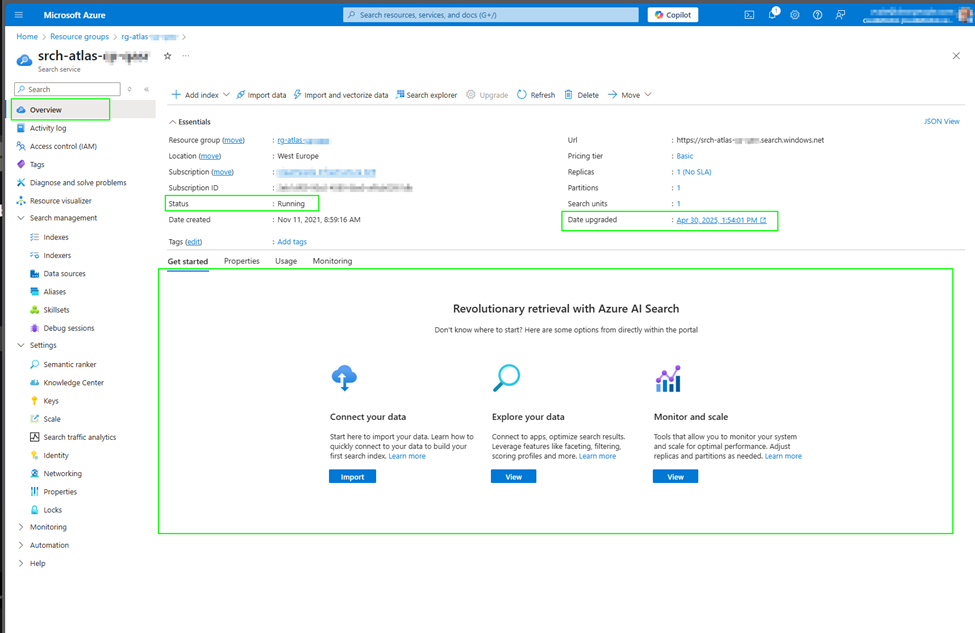Favorite this resource with the star icon

click(167, 56)
